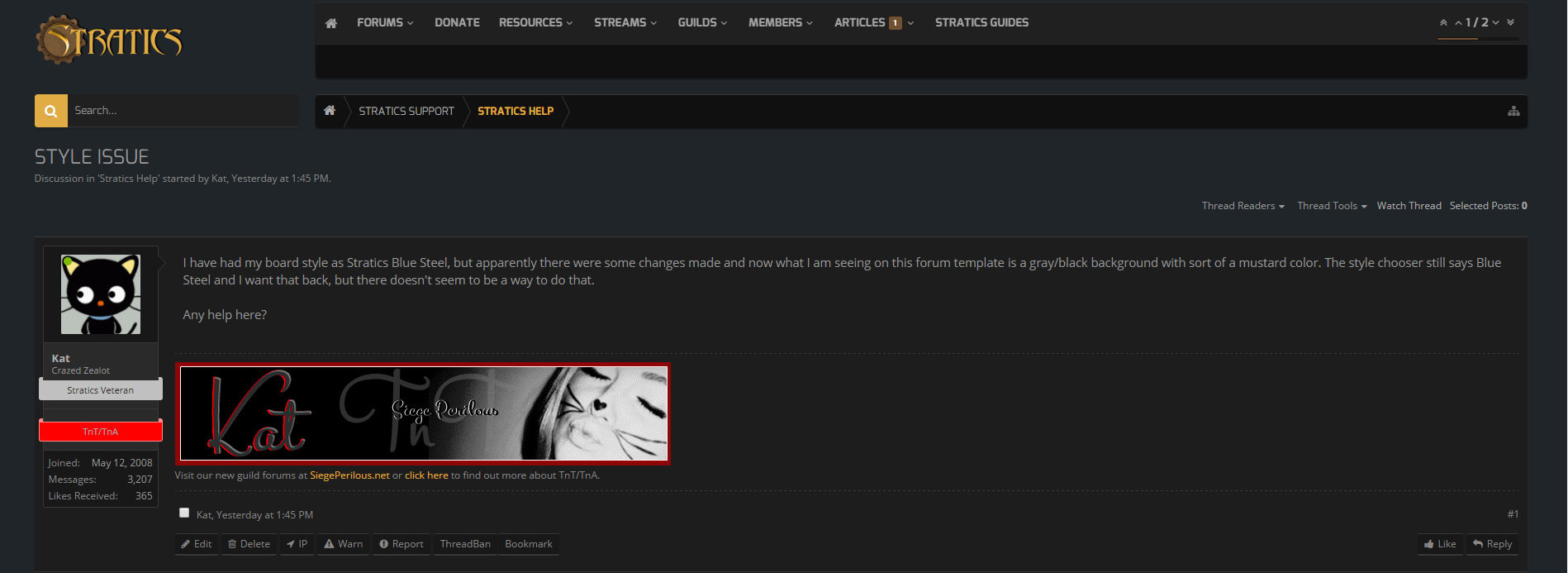Screen dimensions: 1568x573
Task: Go to Stratics Help breadcrumb
Action: tap(516, 111)
